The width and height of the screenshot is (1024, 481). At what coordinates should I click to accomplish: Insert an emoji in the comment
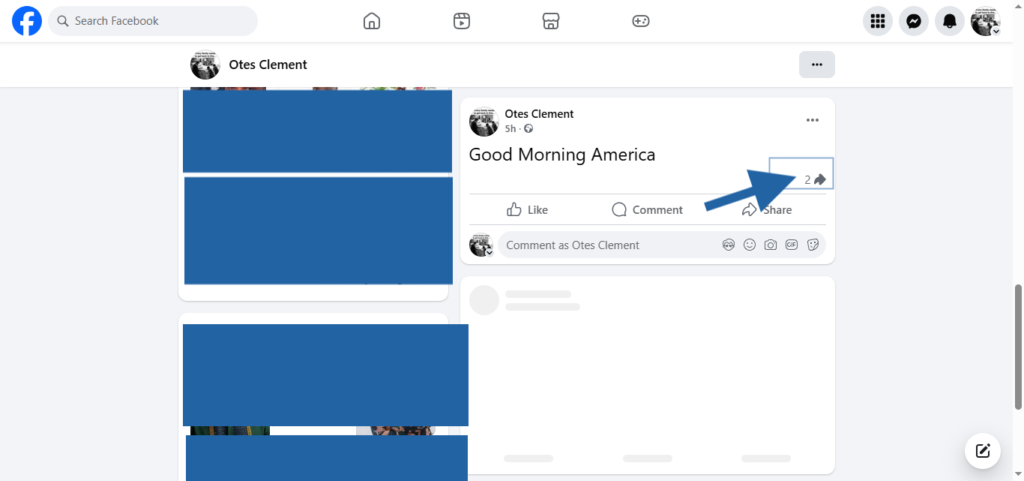click(749, 245)
